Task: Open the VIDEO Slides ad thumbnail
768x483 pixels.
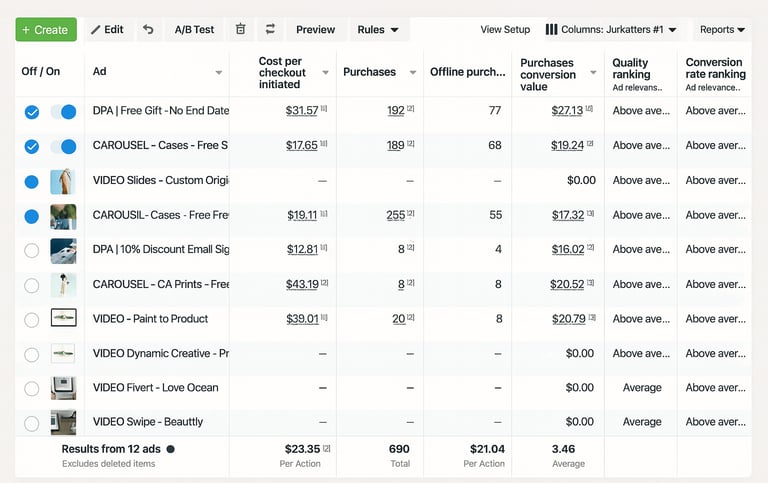Action: tap(63, 181)
